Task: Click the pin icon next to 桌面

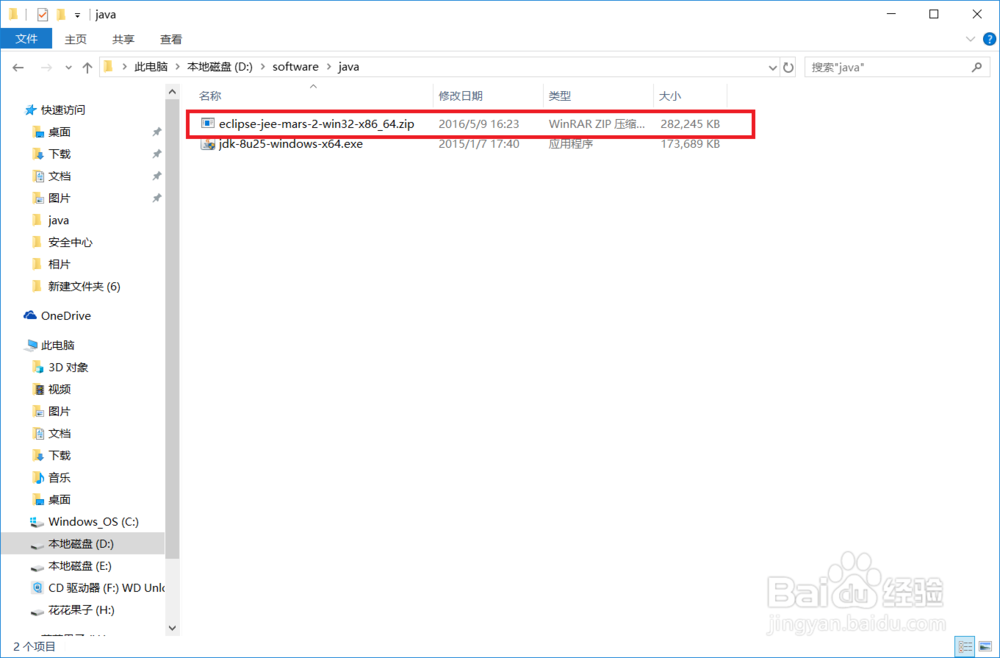Action: click(156, 132)
